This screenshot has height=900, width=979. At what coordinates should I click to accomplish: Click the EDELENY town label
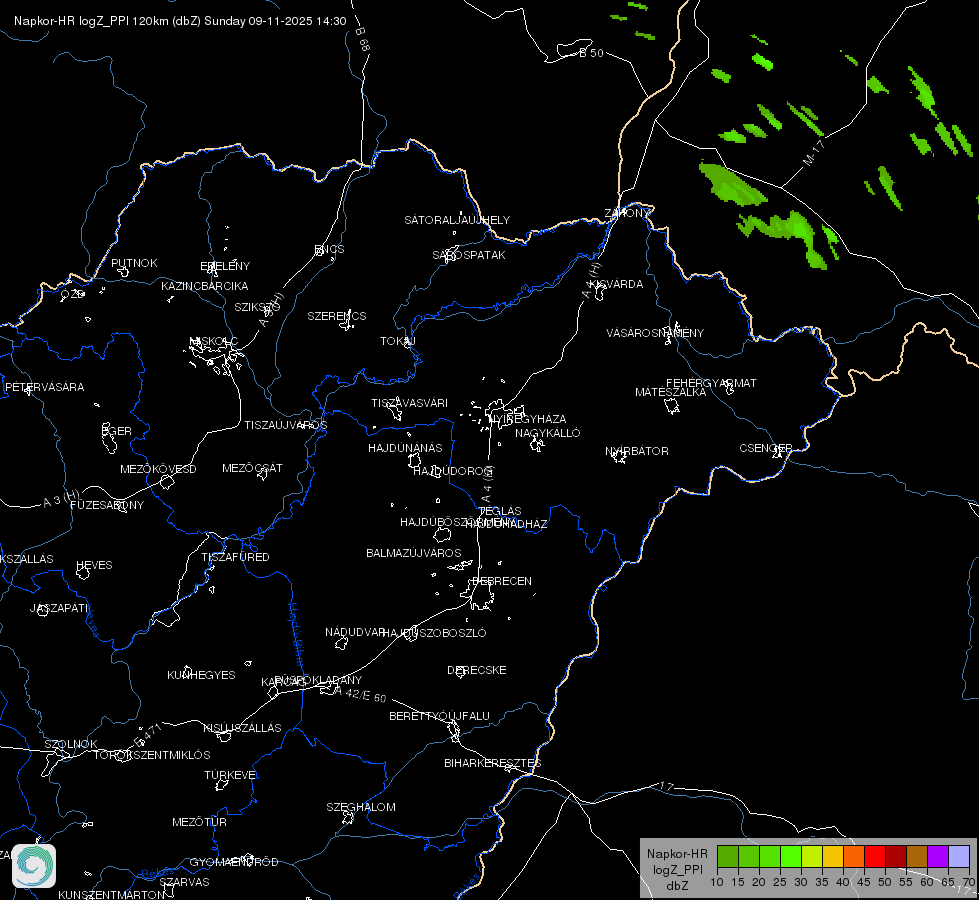(x=225, y=266)
